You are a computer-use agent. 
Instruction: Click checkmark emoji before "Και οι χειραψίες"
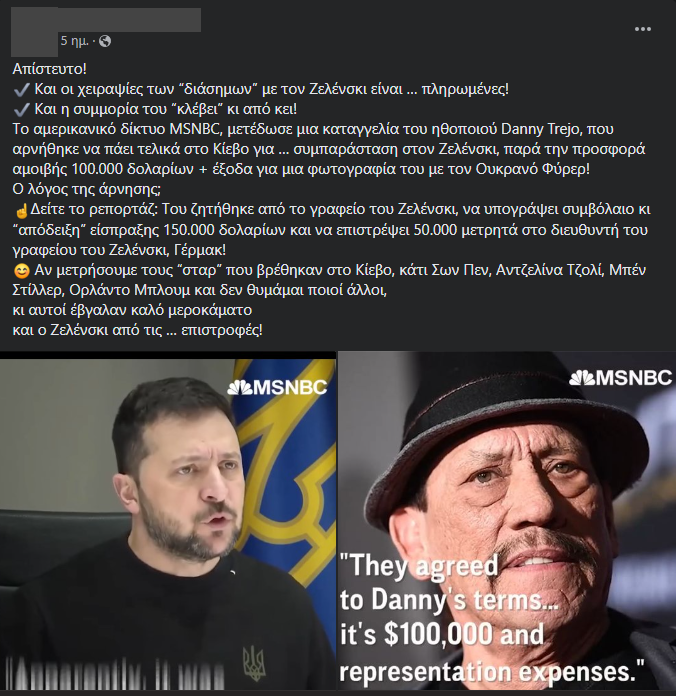[x=21, y=90]
